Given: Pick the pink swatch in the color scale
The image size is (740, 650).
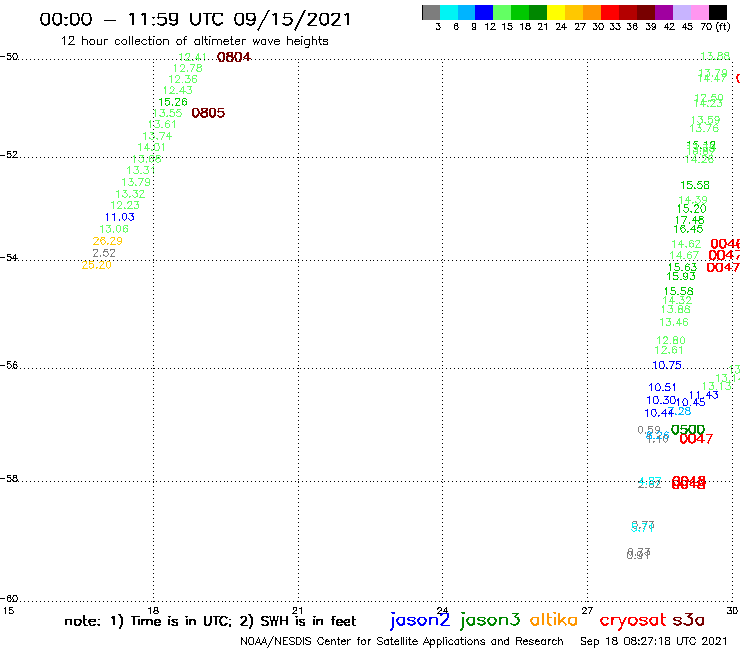Looking at the screenshot, I should pos(699,12).
